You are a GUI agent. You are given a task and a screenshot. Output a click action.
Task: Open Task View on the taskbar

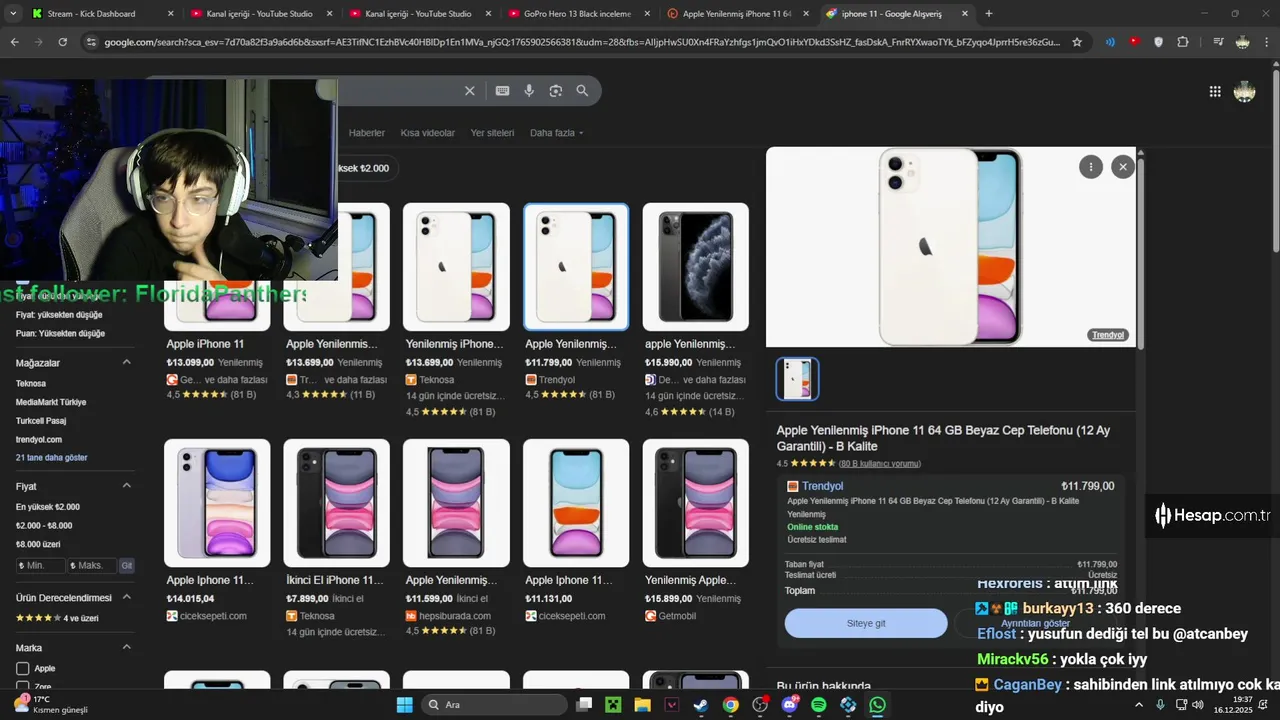[584, 705]
